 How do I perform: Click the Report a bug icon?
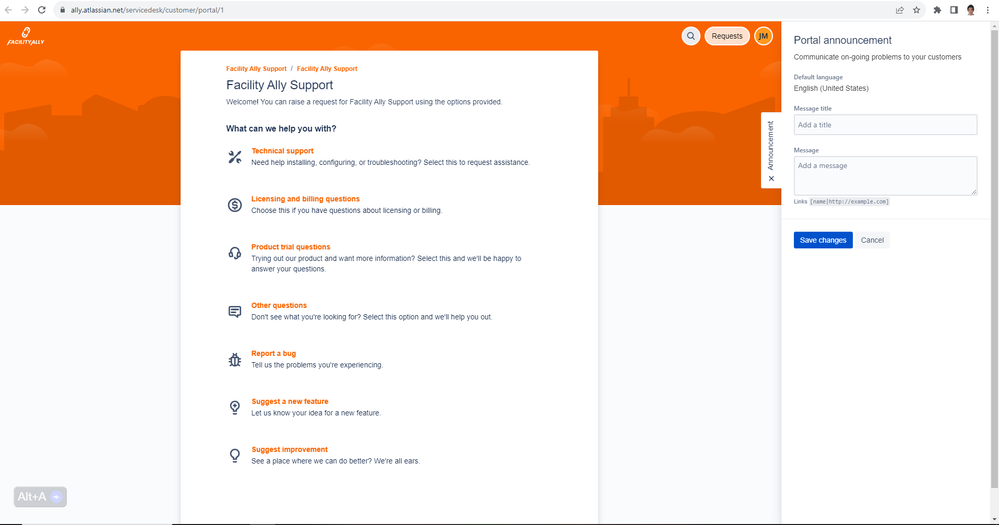tap(234, 359)
